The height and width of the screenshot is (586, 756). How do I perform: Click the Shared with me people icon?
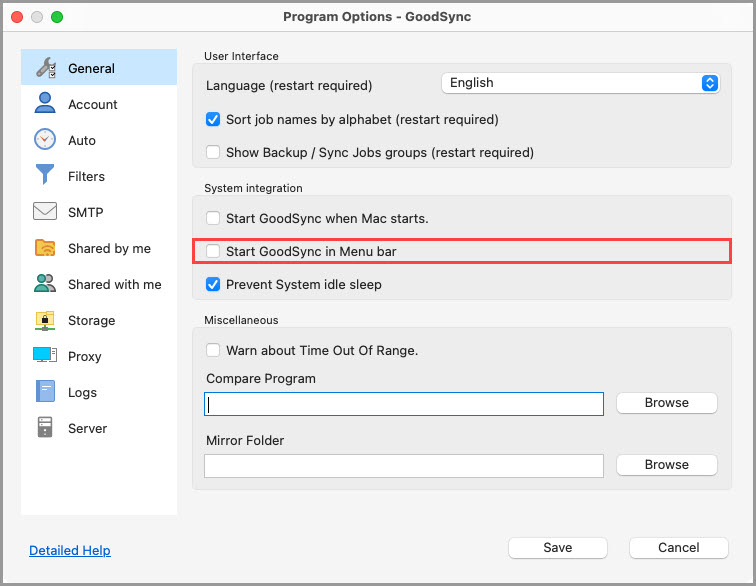pyautogui.click(x=45, y=284)
